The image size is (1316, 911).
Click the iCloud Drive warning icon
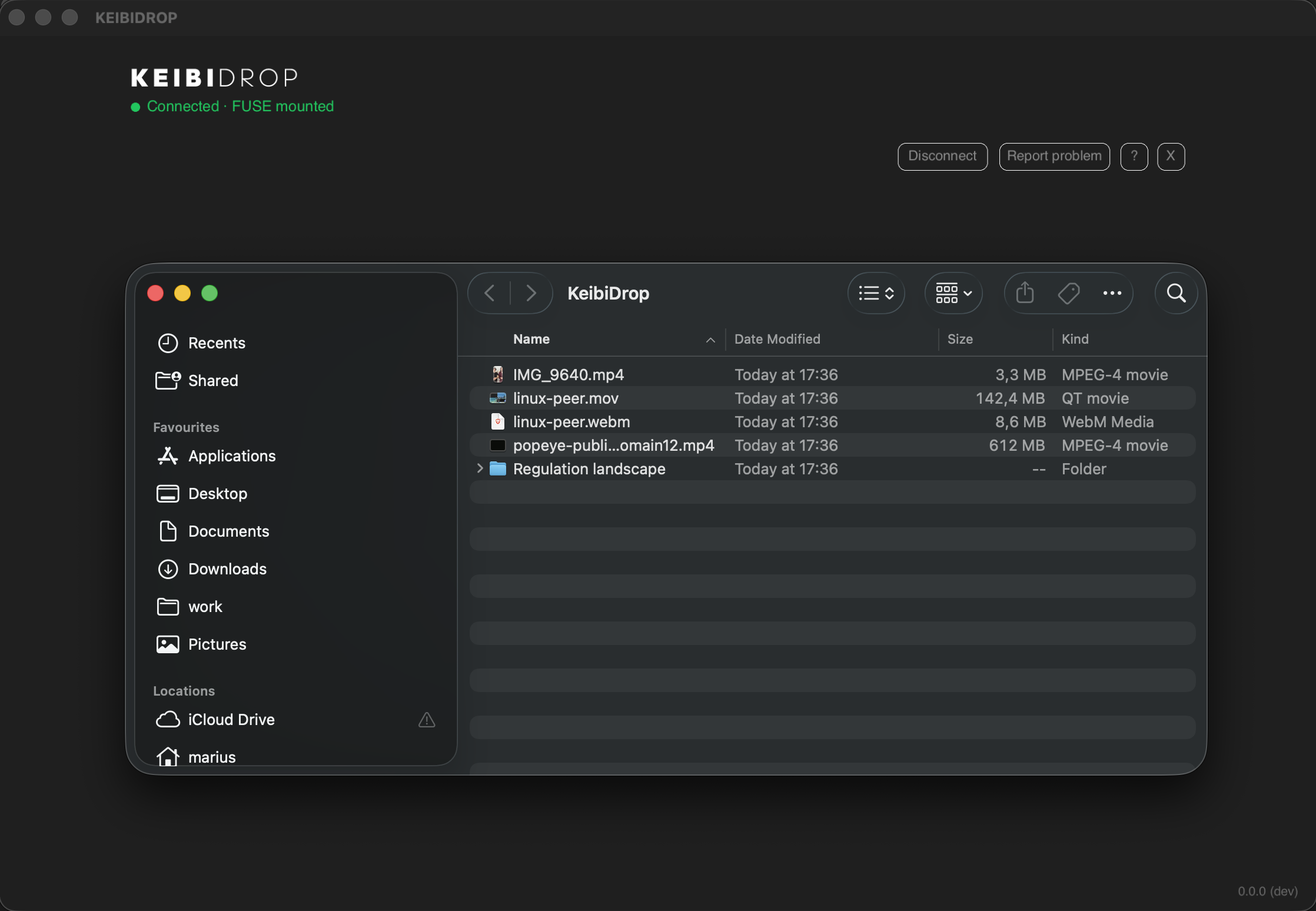pyautogui.click(x=426, y=720)
